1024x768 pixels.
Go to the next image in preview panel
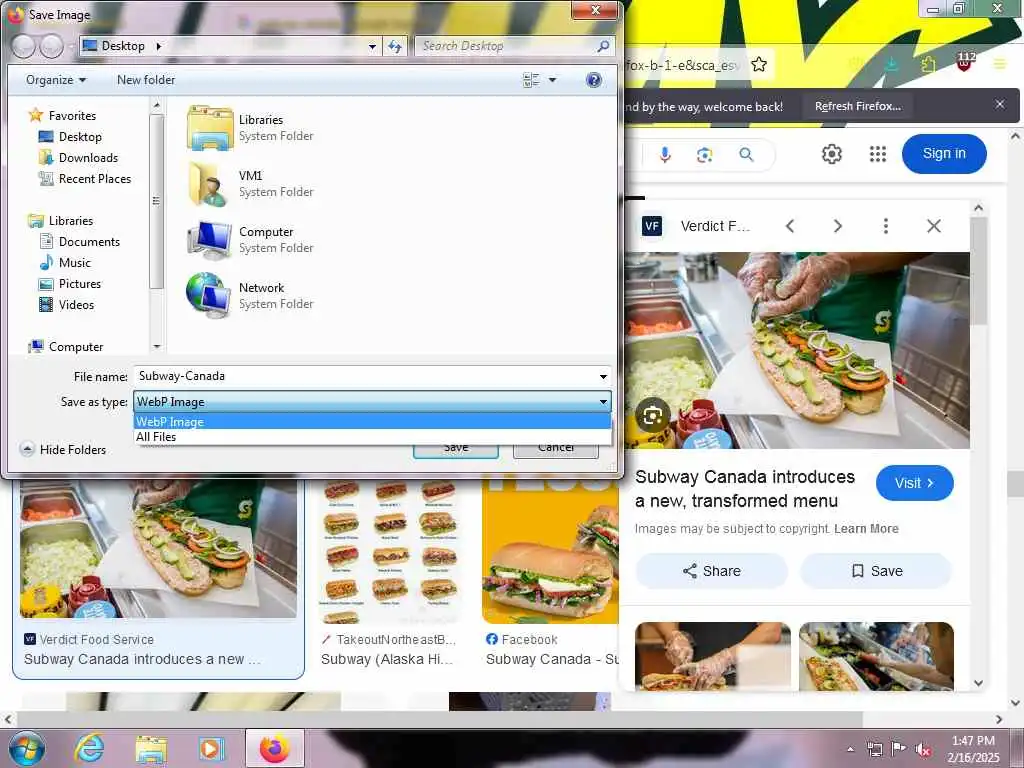[x=837, y=226]
